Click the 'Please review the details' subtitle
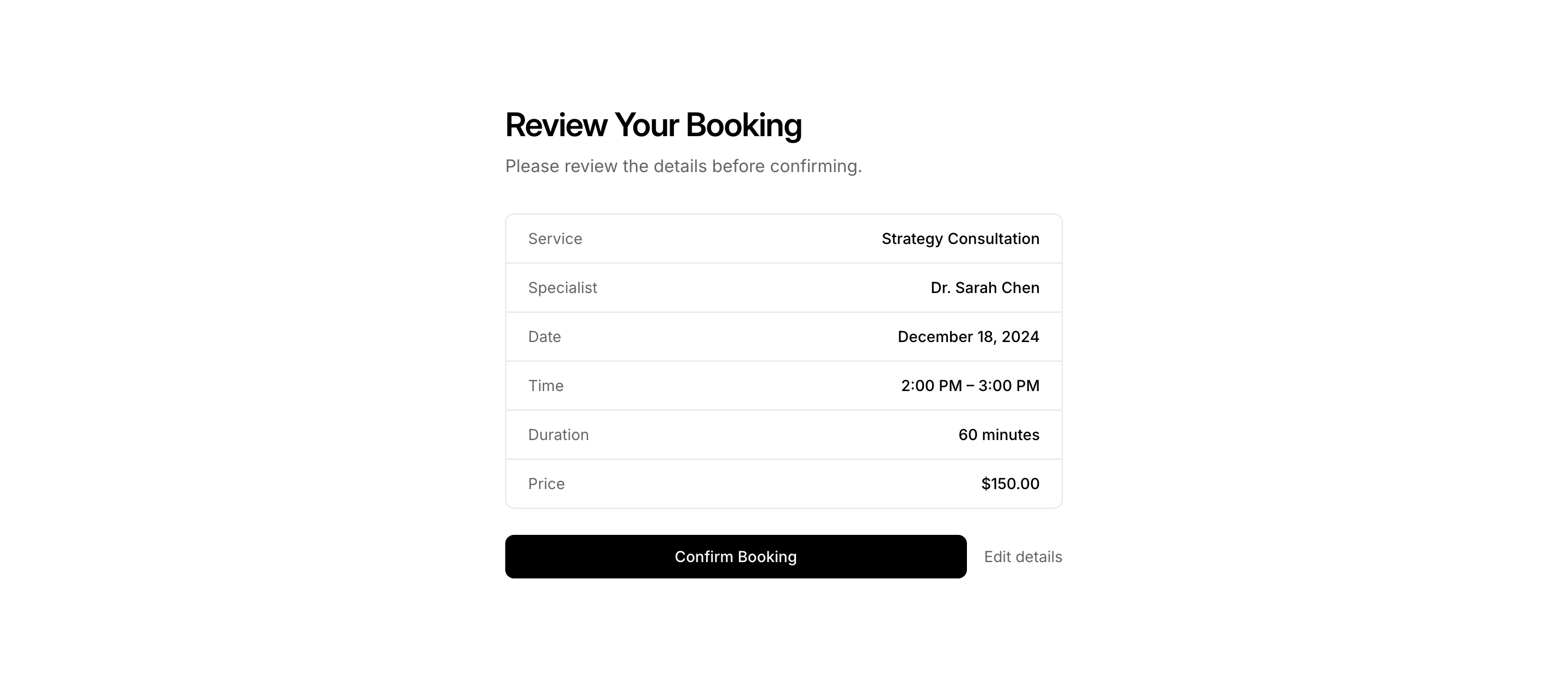 683,166
